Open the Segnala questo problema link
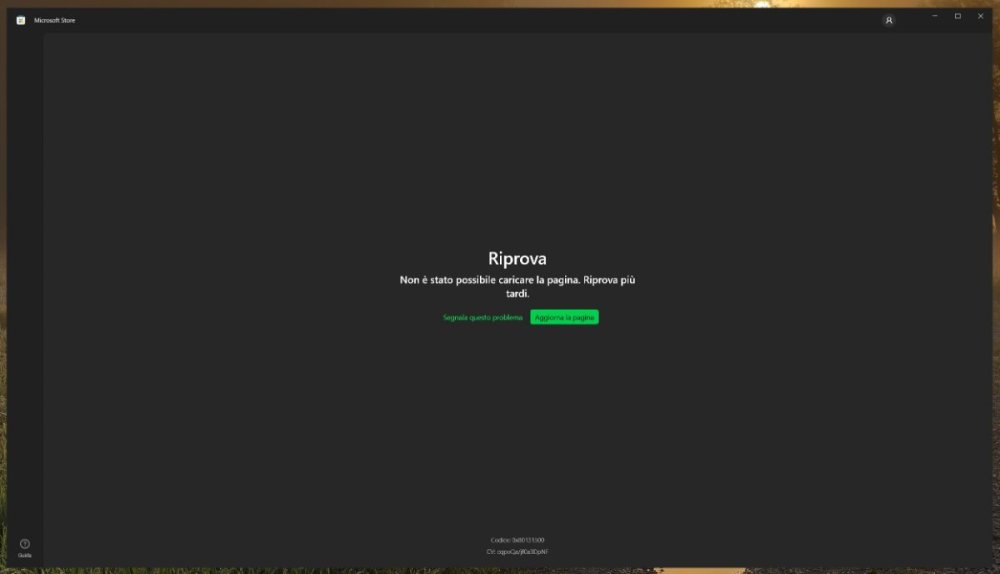 (x=483, y=318)
